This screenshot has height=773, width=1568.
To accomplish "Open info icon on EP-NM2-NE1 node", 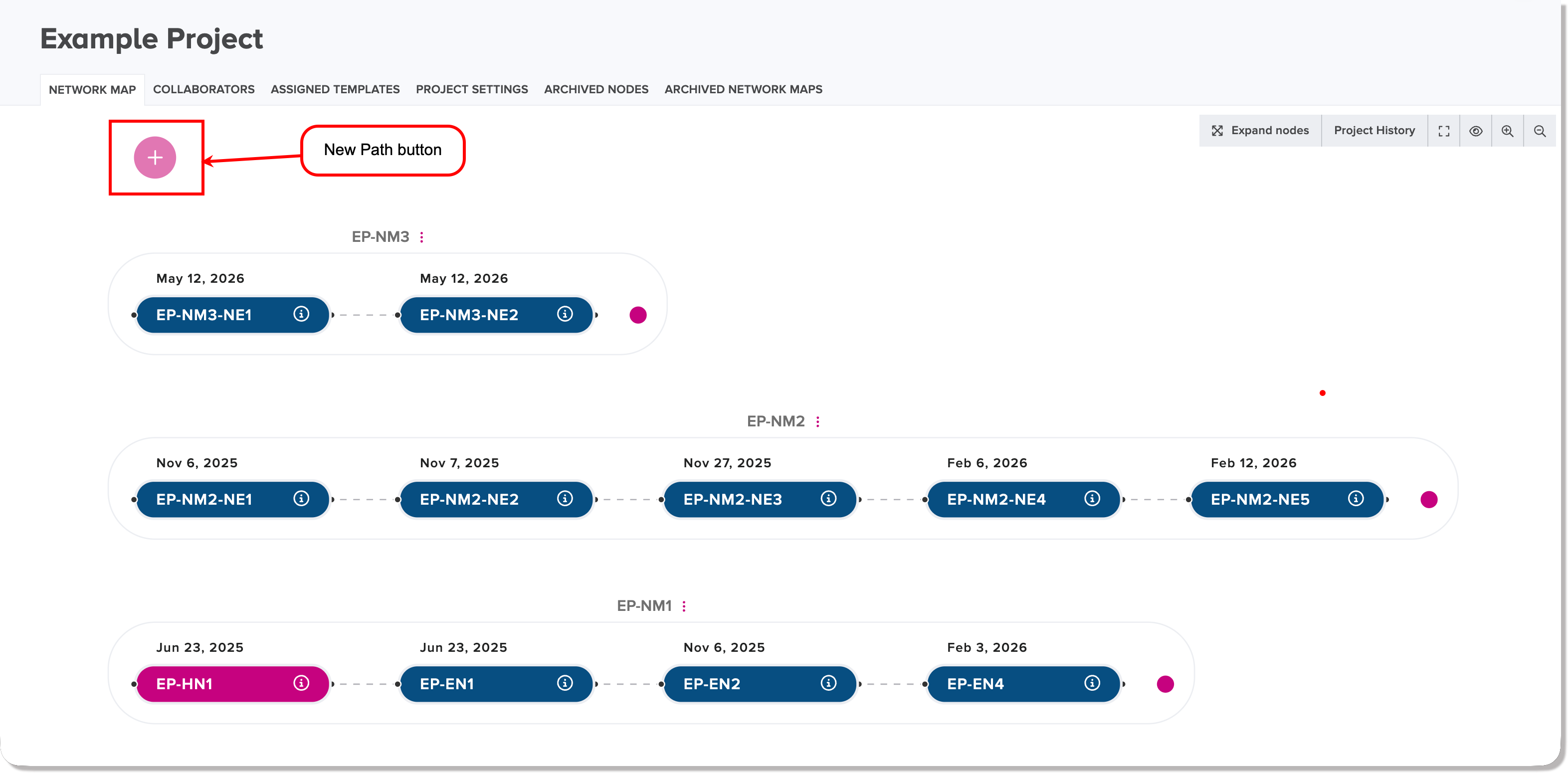I will click(301, 499).
